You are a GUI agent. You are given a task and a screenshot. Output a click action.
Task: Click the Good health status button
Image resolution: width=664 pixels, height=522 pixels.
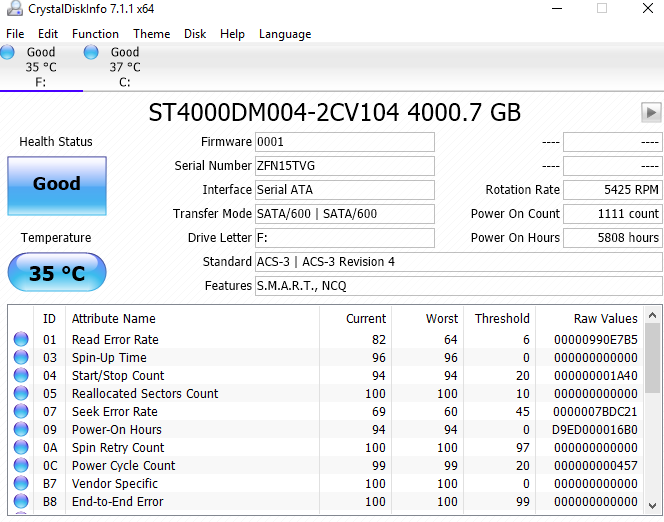coord(57,184)
